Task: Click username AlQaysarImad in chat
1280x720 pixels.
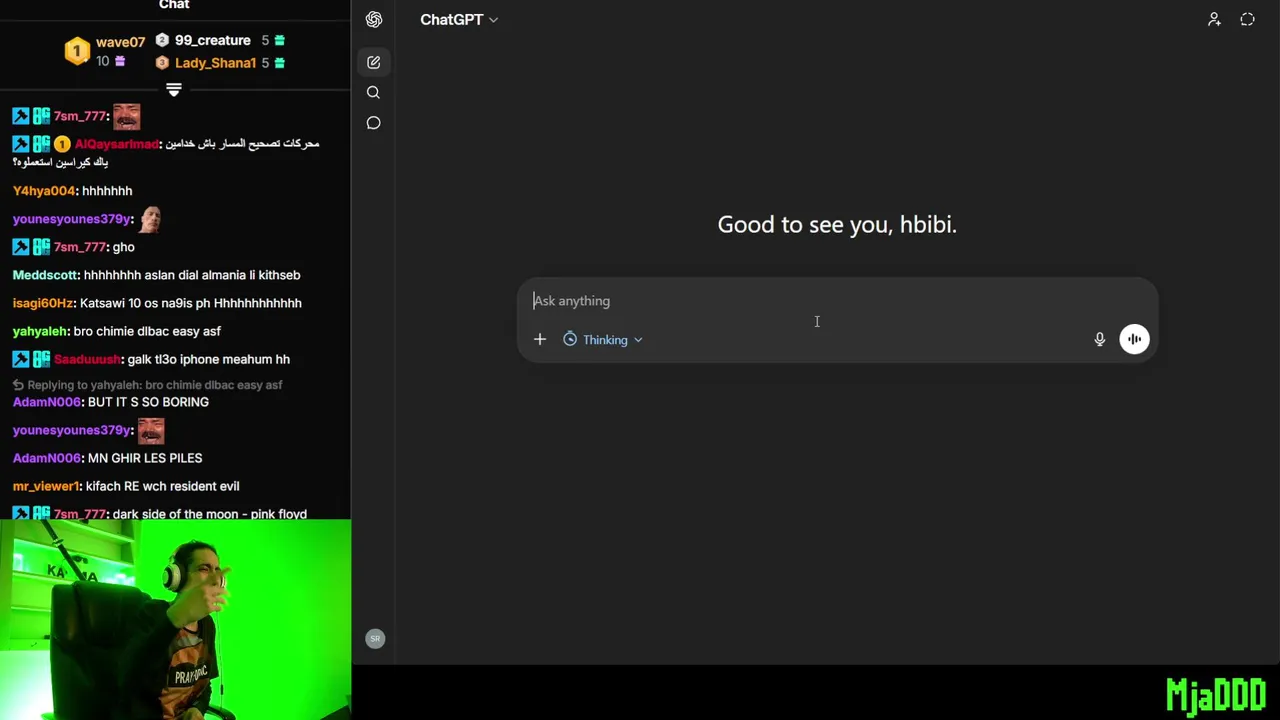Action: 116,144
